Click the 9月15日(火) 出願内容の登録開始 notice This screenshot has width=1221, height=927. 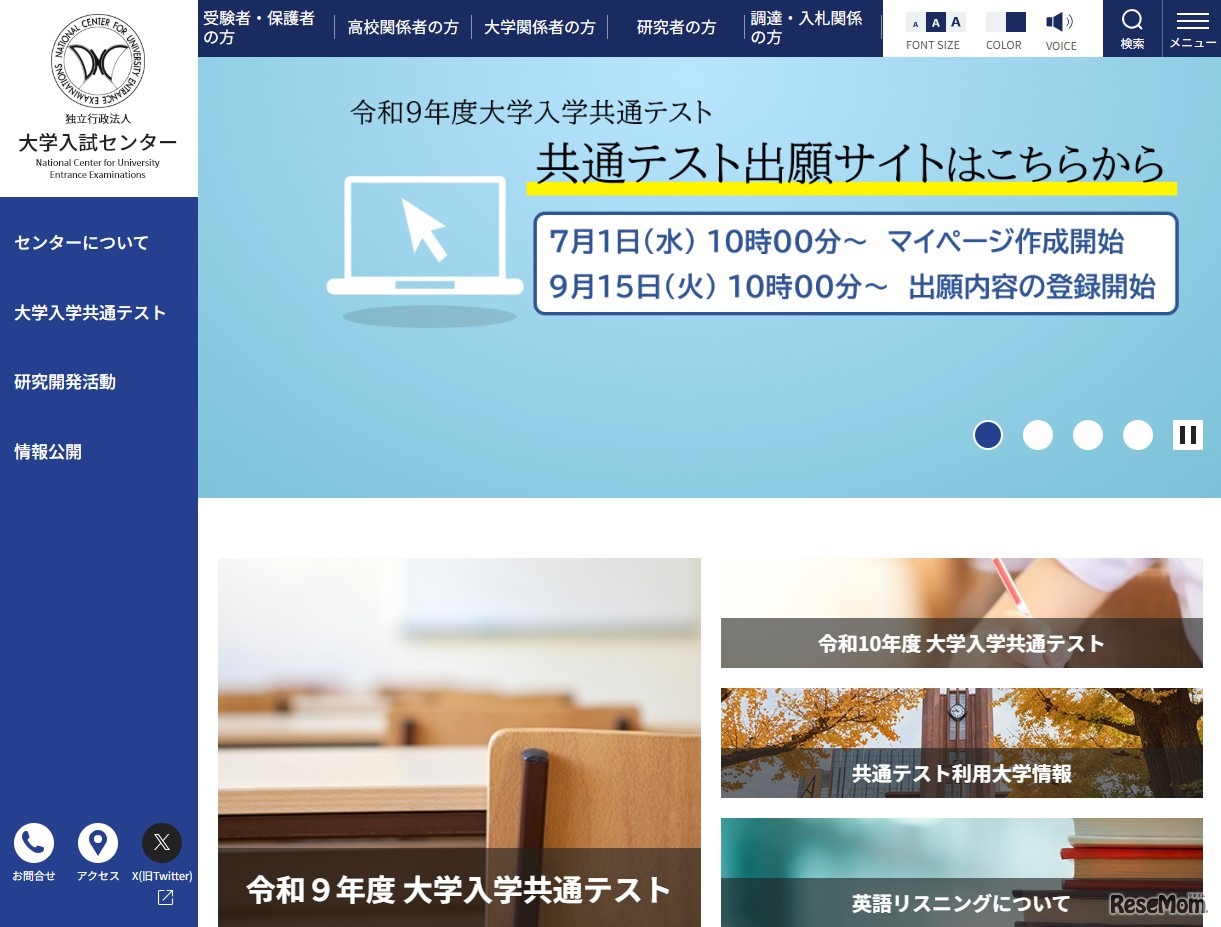tap(852, 287)
